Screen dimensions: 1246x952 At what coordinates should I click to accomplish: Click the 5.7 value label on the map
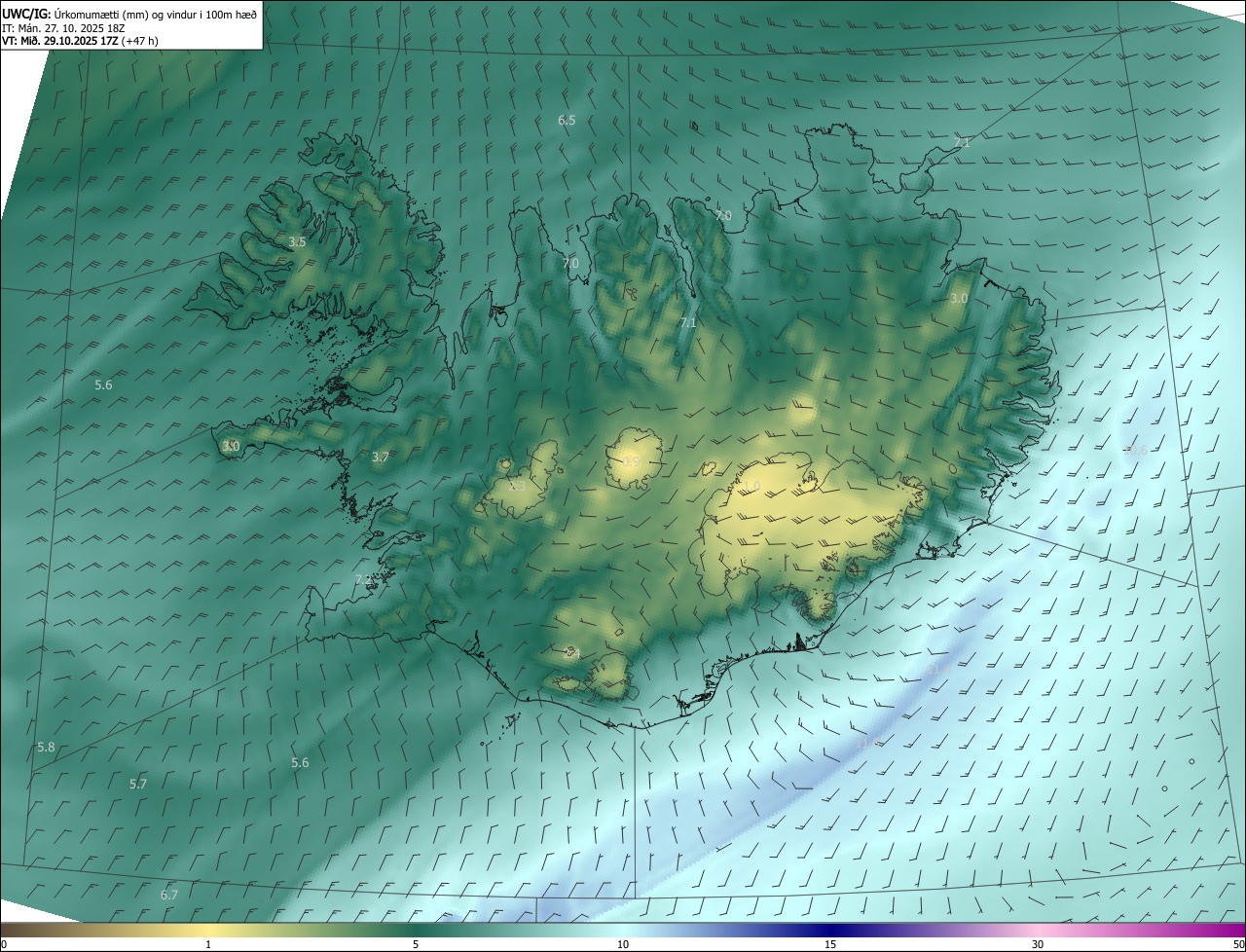click(138, 784)
